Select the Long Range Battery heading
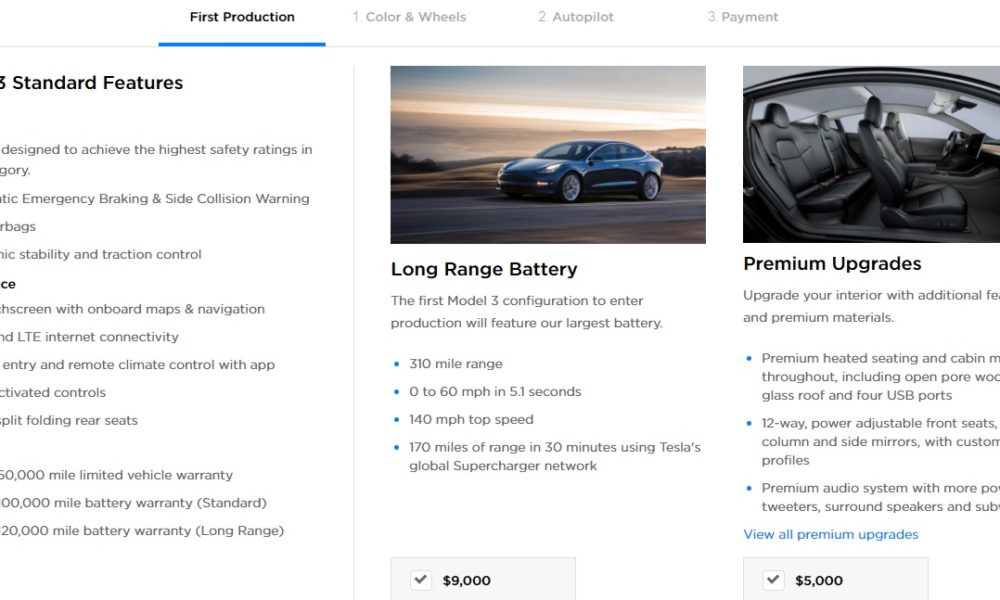 [x=484, y=269]
